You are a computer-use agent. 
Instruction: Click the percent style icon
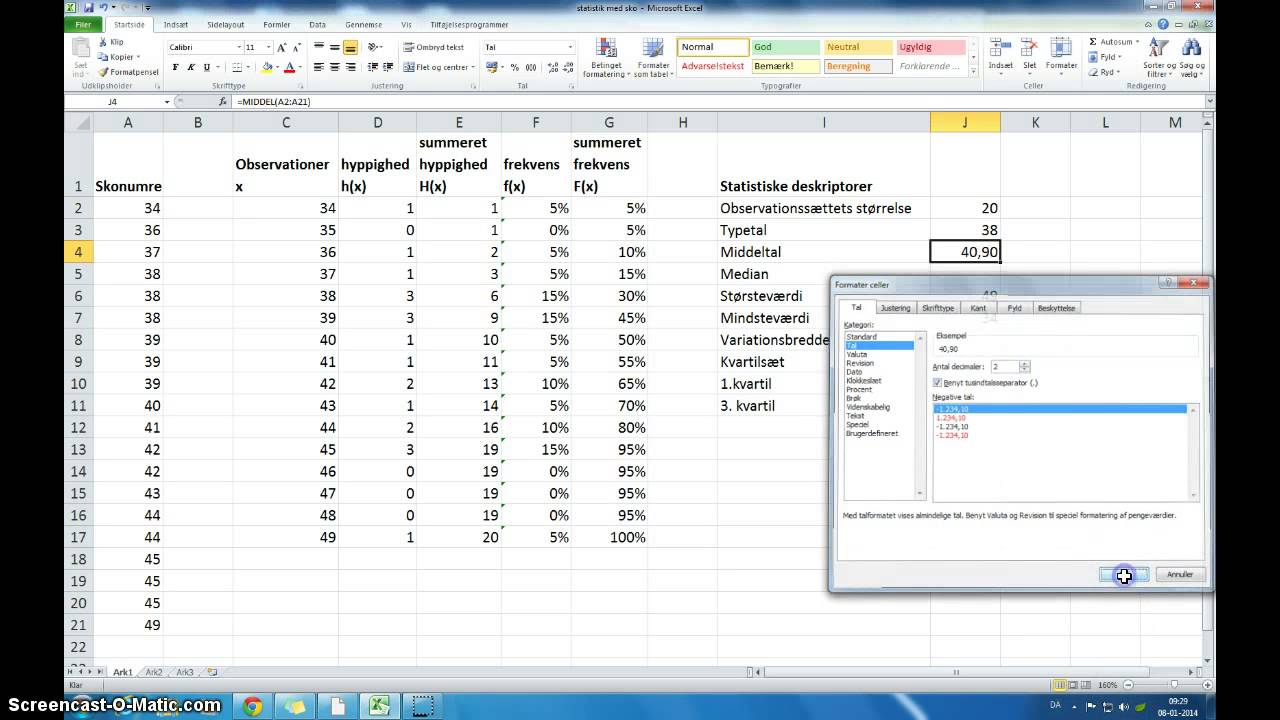515,68
